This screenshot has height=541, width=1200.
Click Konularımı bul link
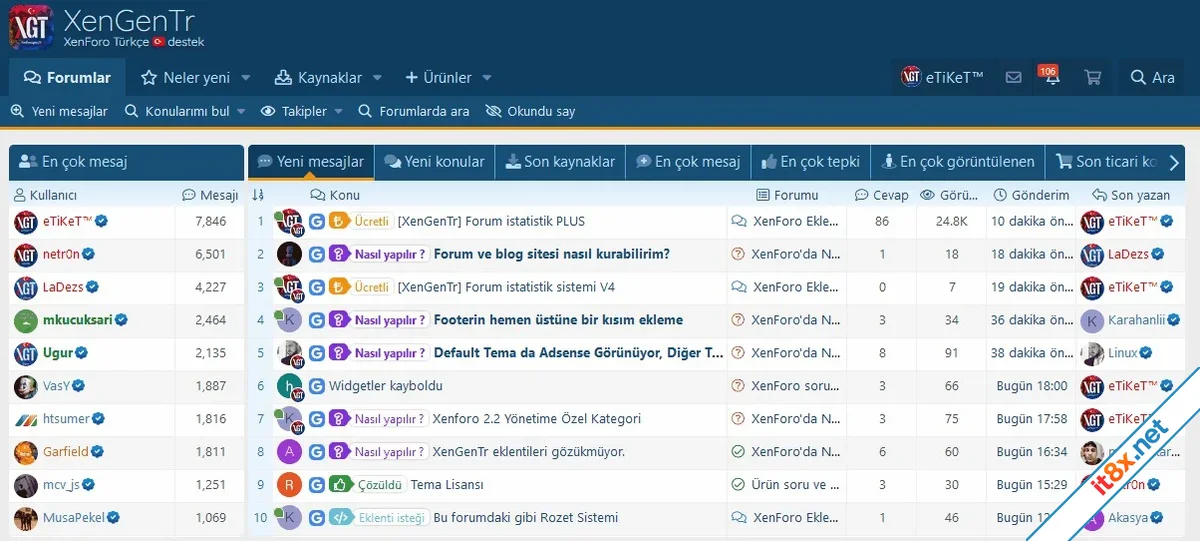tap(178, 111)
